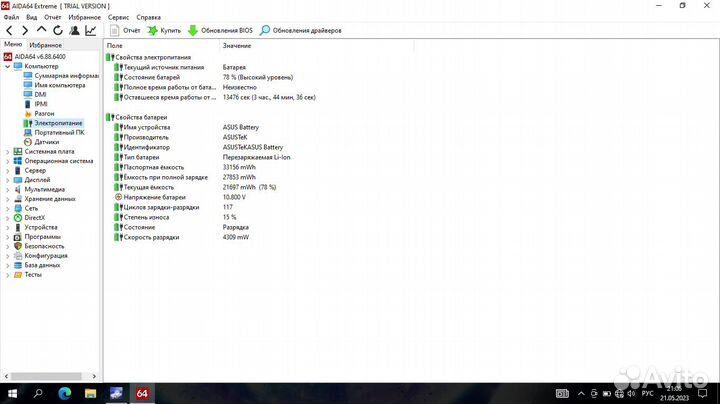Select the Датчики tree item
The height and width of the screenshot is (404, 720).
[46, 142]
